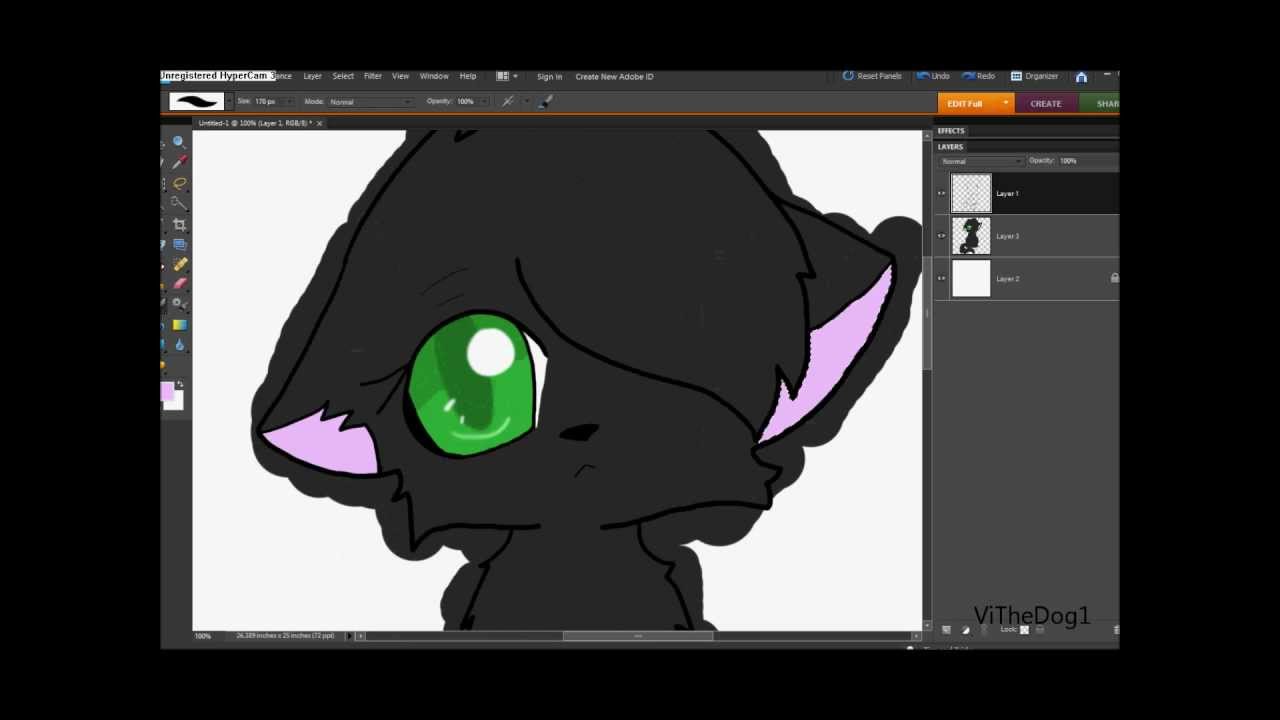
Task: Select the Crop tool
Action: 179,224
